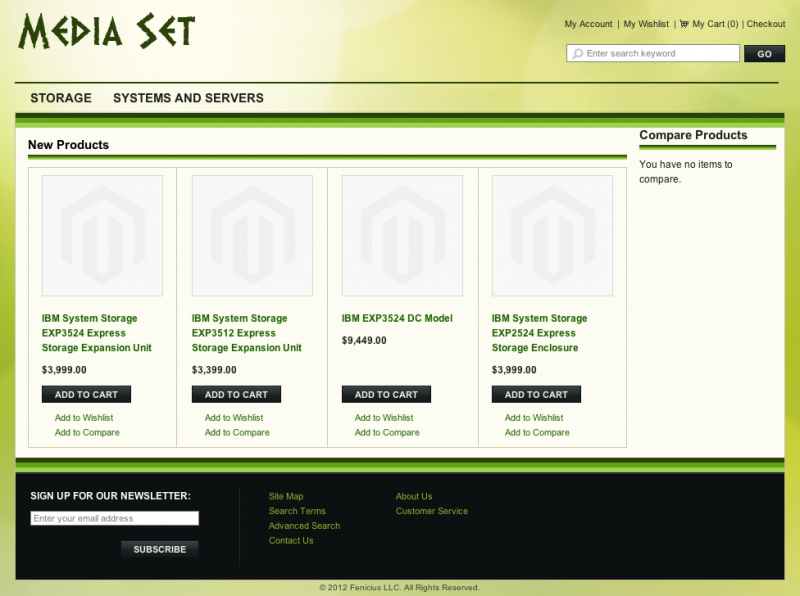The image size is (800, 596).
Task: Open EXP2524 Express Storage Enclosure image
Action: (553, 236)
